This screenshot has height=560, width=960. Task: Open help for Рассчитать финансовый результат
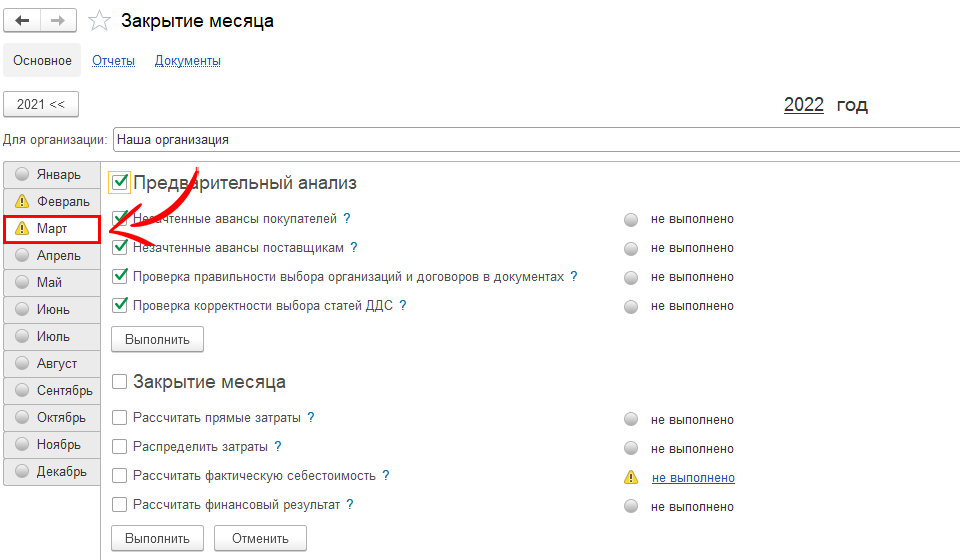(350, 505)
